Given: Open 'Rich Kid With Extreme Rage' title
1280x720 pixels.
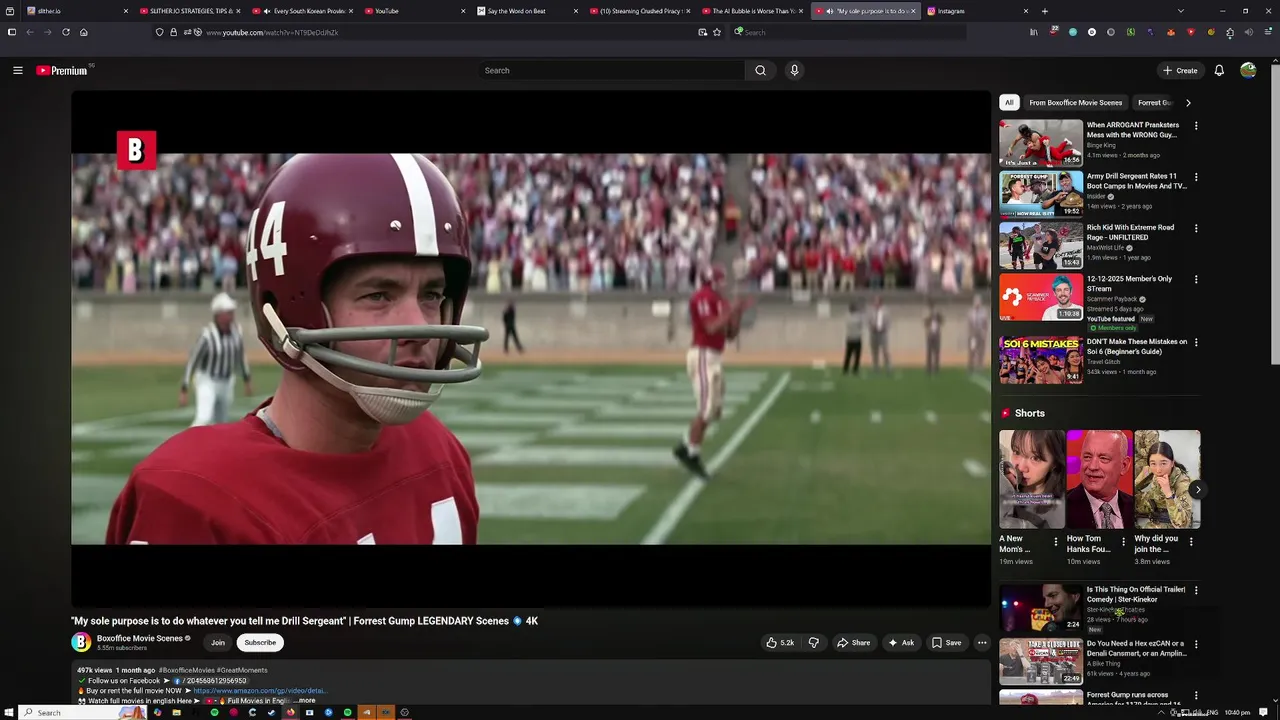Looking at the screenshot, I should tap(1130, 232).
